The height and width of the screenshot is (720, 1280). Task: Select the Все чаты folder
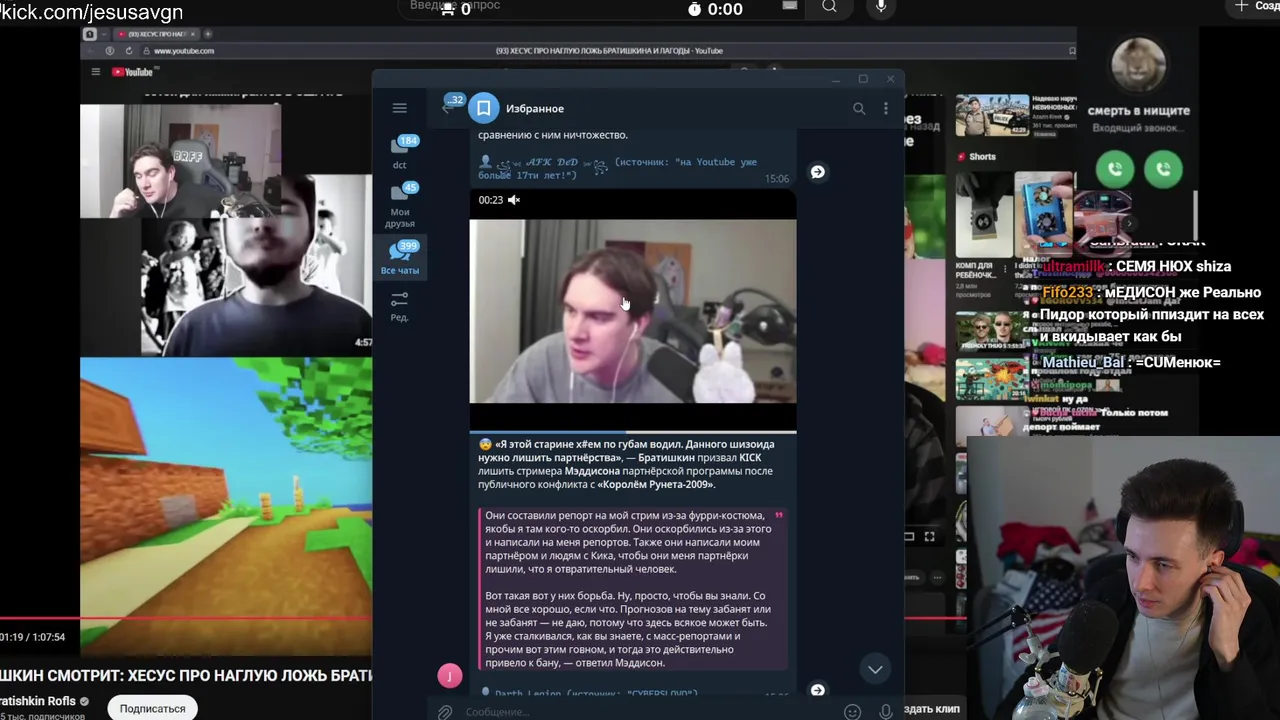(x=400, y=258)
